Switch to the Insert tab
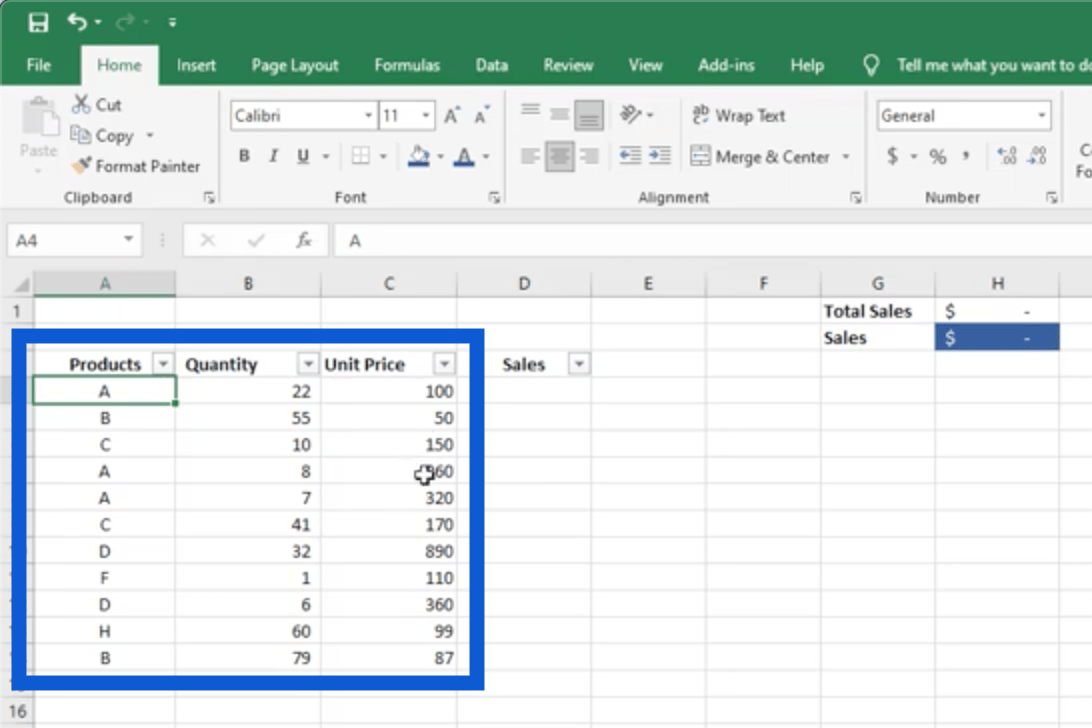1092x728 pixels. point(196,65)
